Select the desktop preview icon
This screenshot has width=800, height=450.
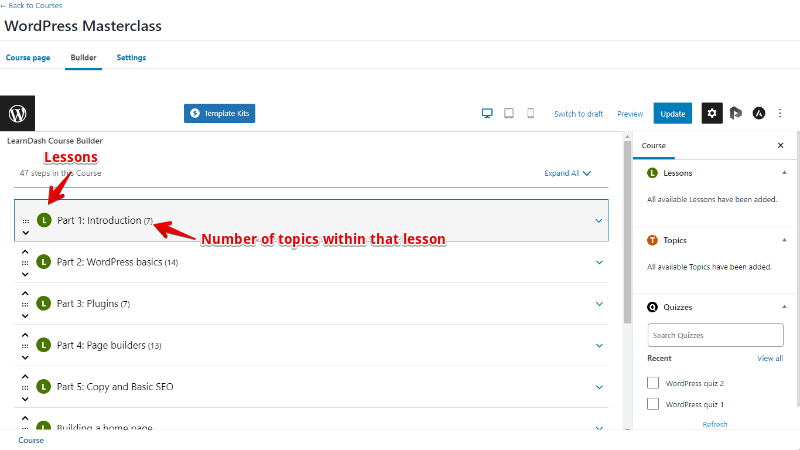tap(487, 113)
